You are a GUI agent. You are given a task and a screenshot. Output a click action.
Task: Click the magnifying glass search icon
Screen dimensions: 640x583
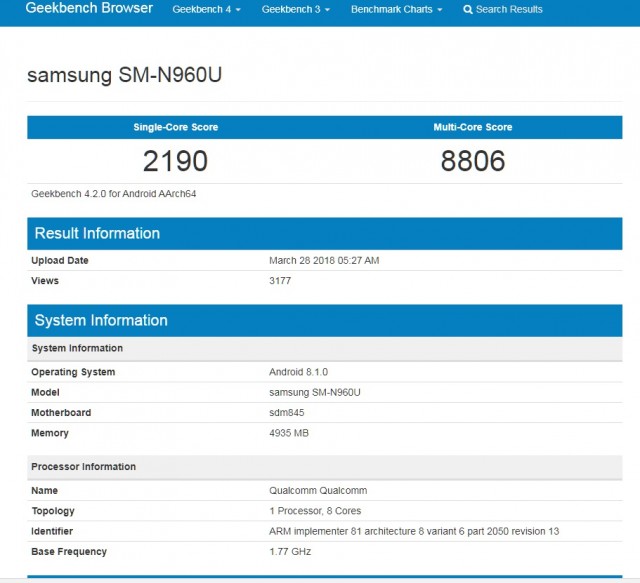tap(468, 10)
